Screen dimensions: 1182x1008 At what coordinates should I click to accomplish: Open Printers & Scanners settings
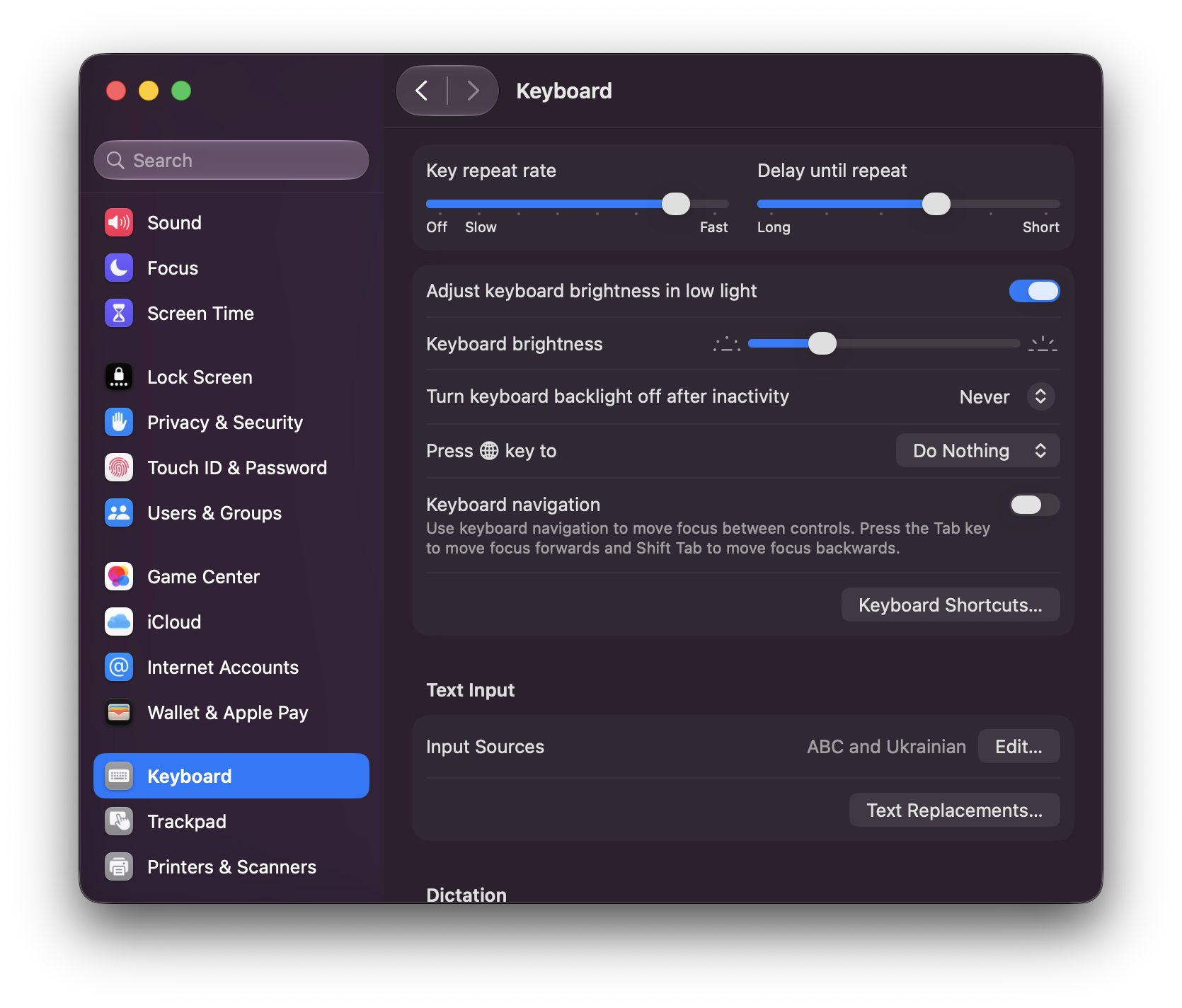[231, 866]
